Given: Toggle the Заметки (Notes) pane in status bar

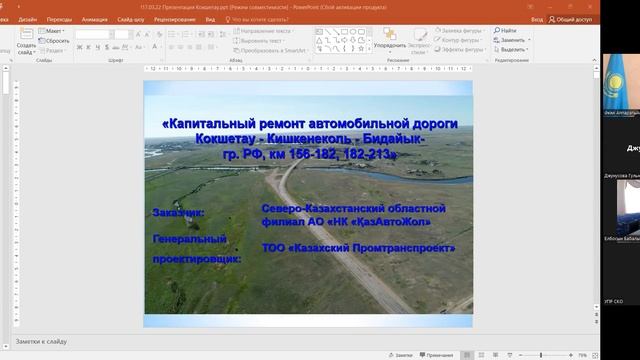Looking at the screenshot, I should click(x=401, y=355).
